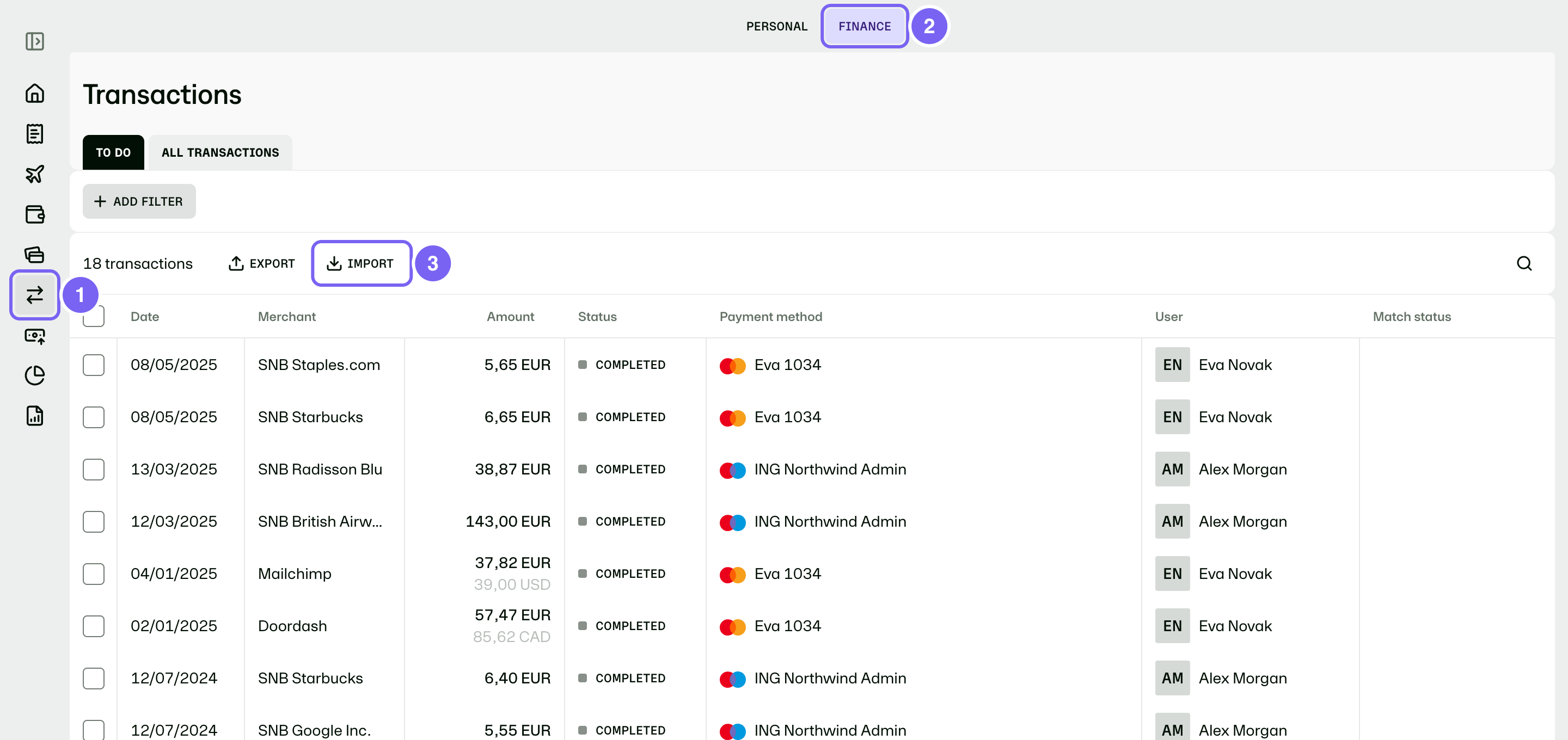Click the SNB Google Inc. merchant
Screen dimensions: 1568x740
pos(315,730)
